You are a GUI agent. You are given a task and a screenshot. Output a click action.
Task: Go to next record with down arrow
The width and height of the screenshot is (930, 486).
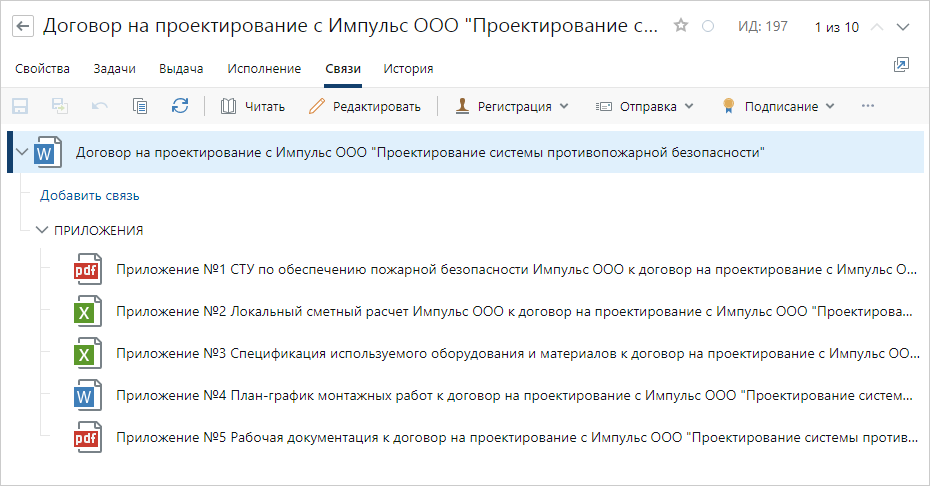tap(903, 27)
